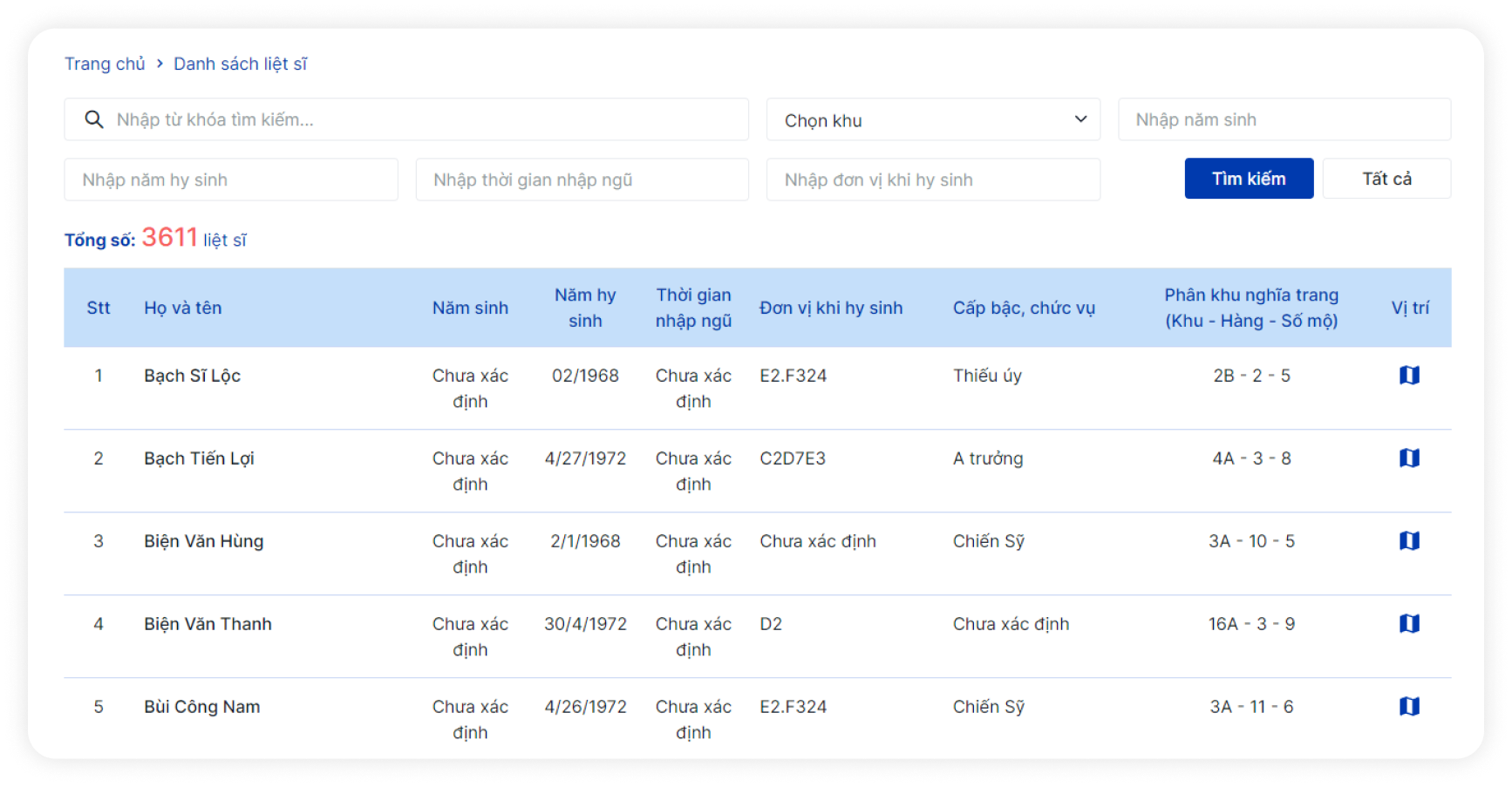Focus the keyword search field
The height and width of the screenshot is (787, 1512).
[x=406, y=119]
